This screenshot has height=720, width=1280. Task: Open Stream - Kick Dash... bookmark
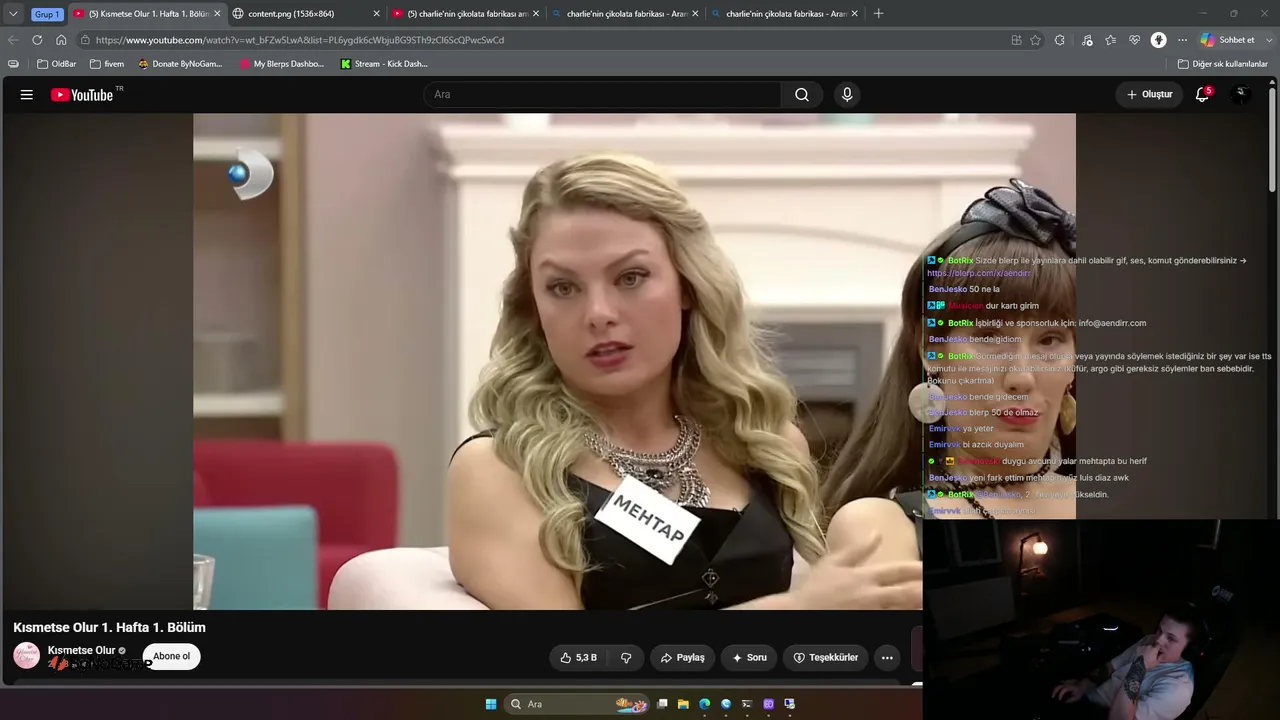[384, 64]
